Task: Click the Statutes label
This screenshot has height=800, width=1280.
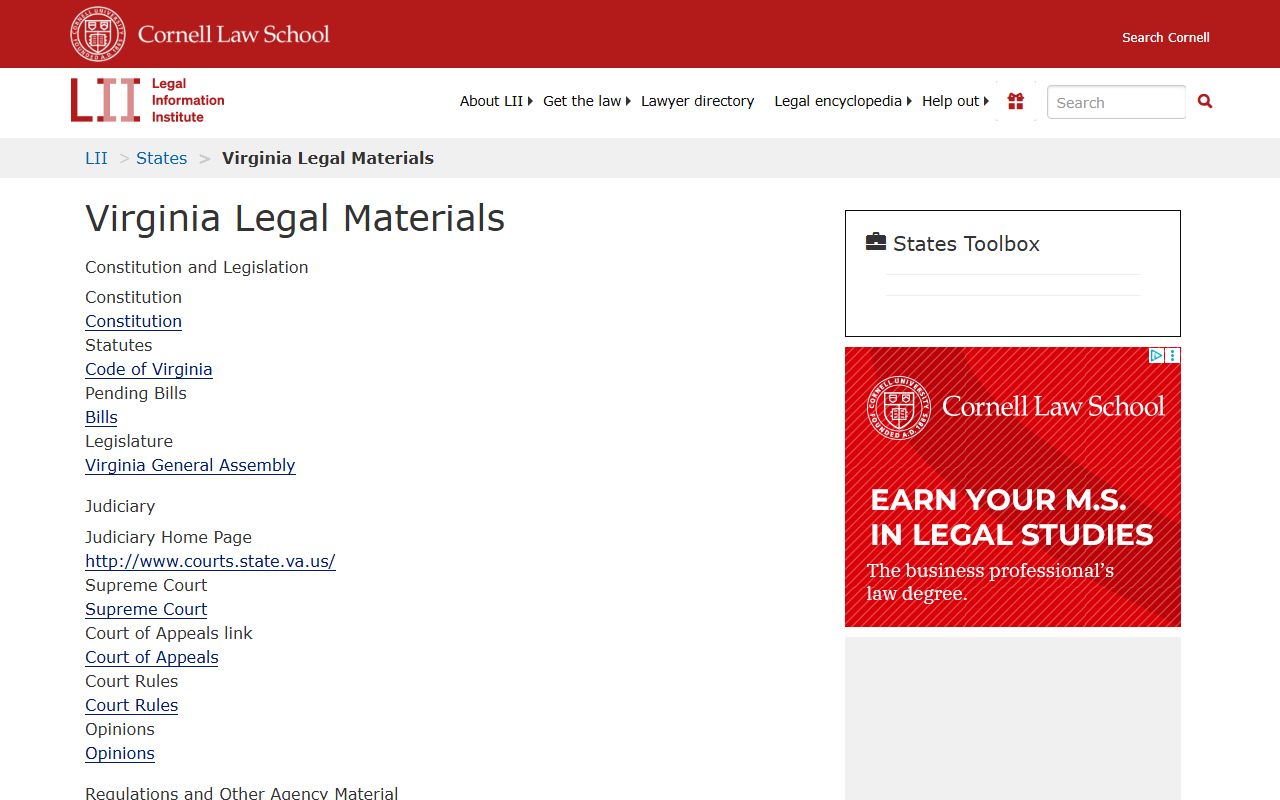Action: tap(119, 345)
